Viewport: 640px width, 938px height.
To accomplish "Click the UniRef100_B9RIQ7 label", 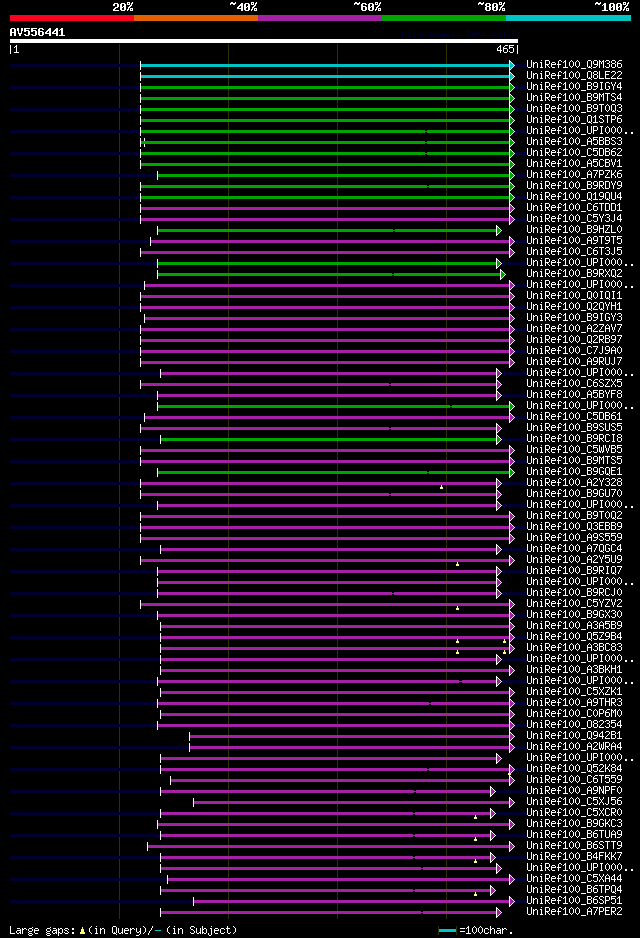I will pyautogui.click(x=574, y=570).
